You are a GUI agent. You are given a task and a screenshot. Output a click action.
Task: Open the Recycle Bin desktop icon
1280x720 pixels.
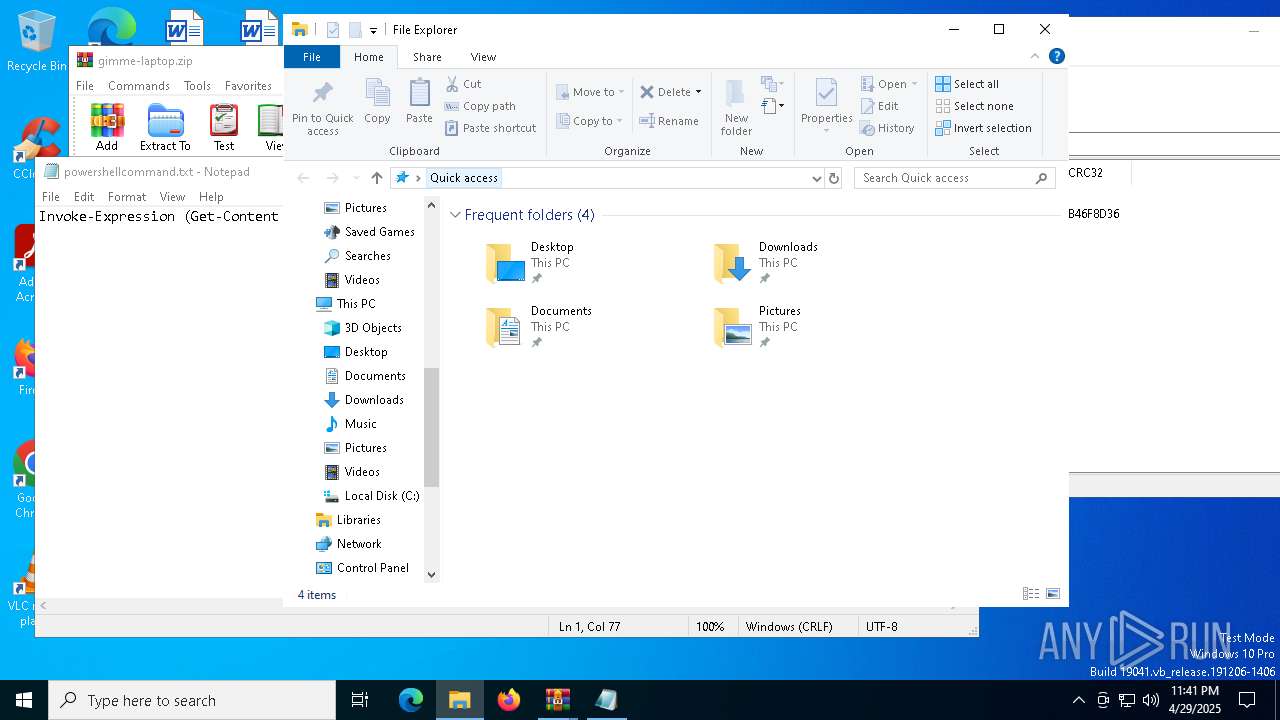point(37,42)
